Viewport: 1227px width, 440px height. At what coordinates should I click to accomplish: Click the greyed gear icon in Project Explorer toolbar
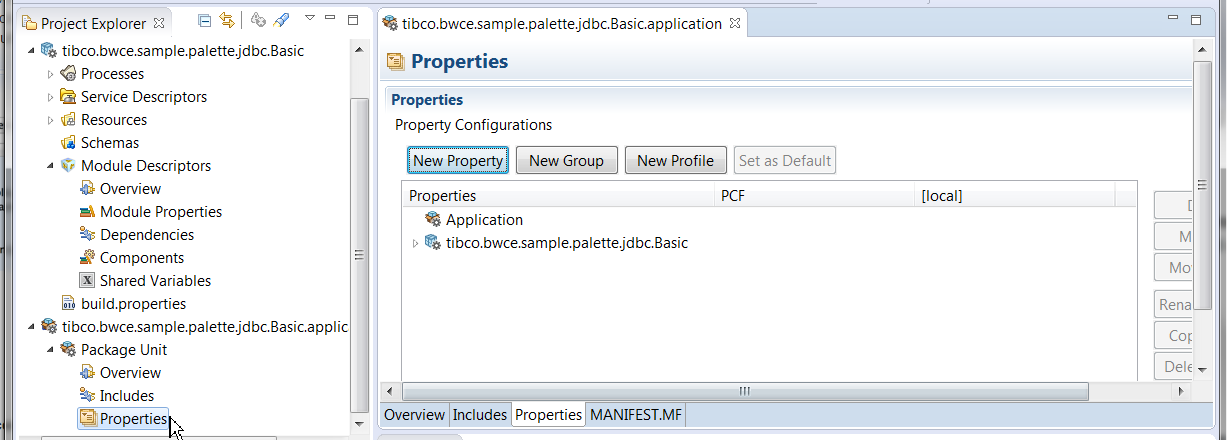point(258,20)
